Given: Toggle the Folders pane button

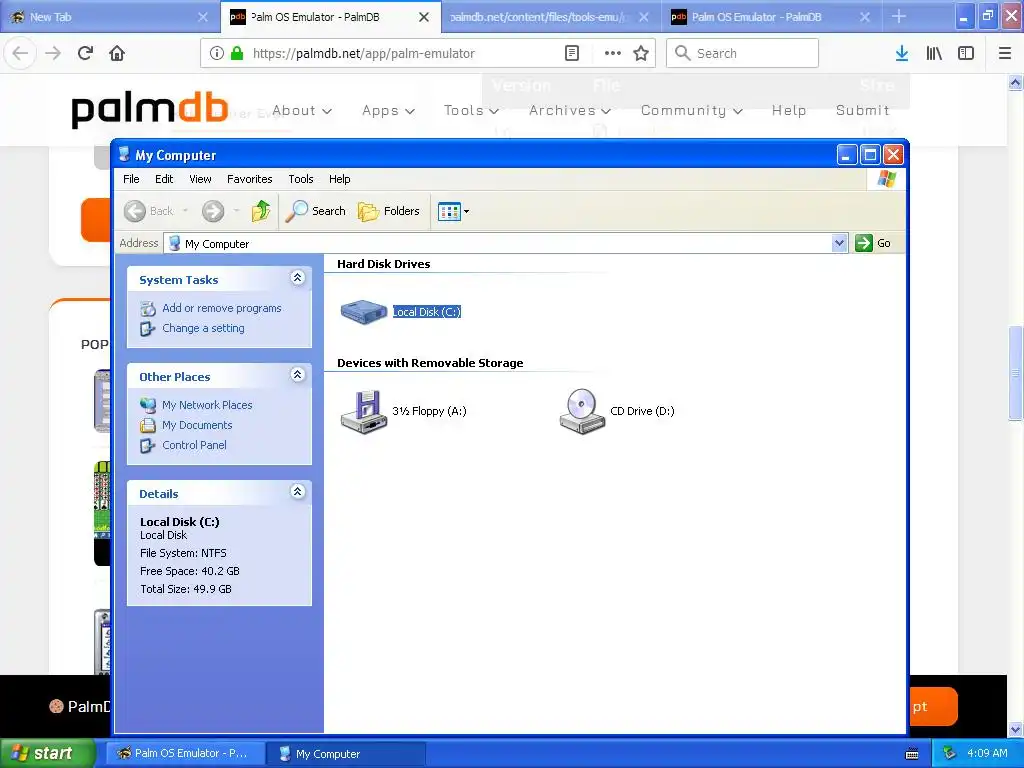Looking at the screenshot, I should 389,211.
